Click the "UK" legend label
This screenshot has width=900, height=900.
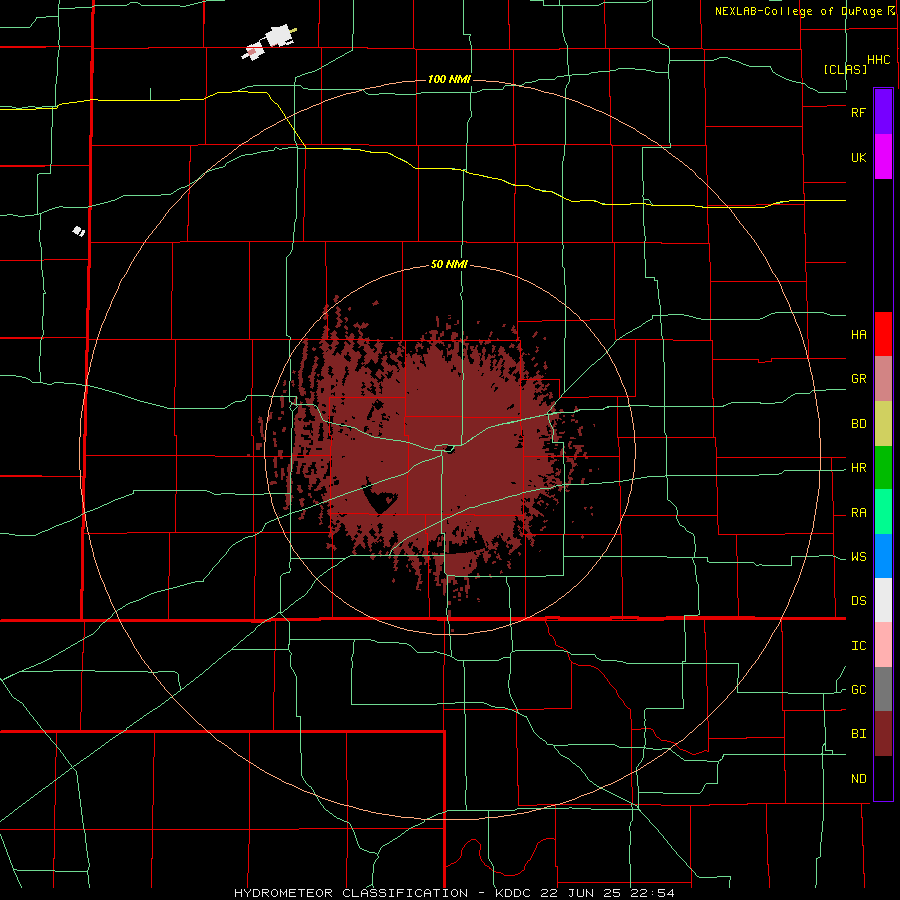[858, 157]
